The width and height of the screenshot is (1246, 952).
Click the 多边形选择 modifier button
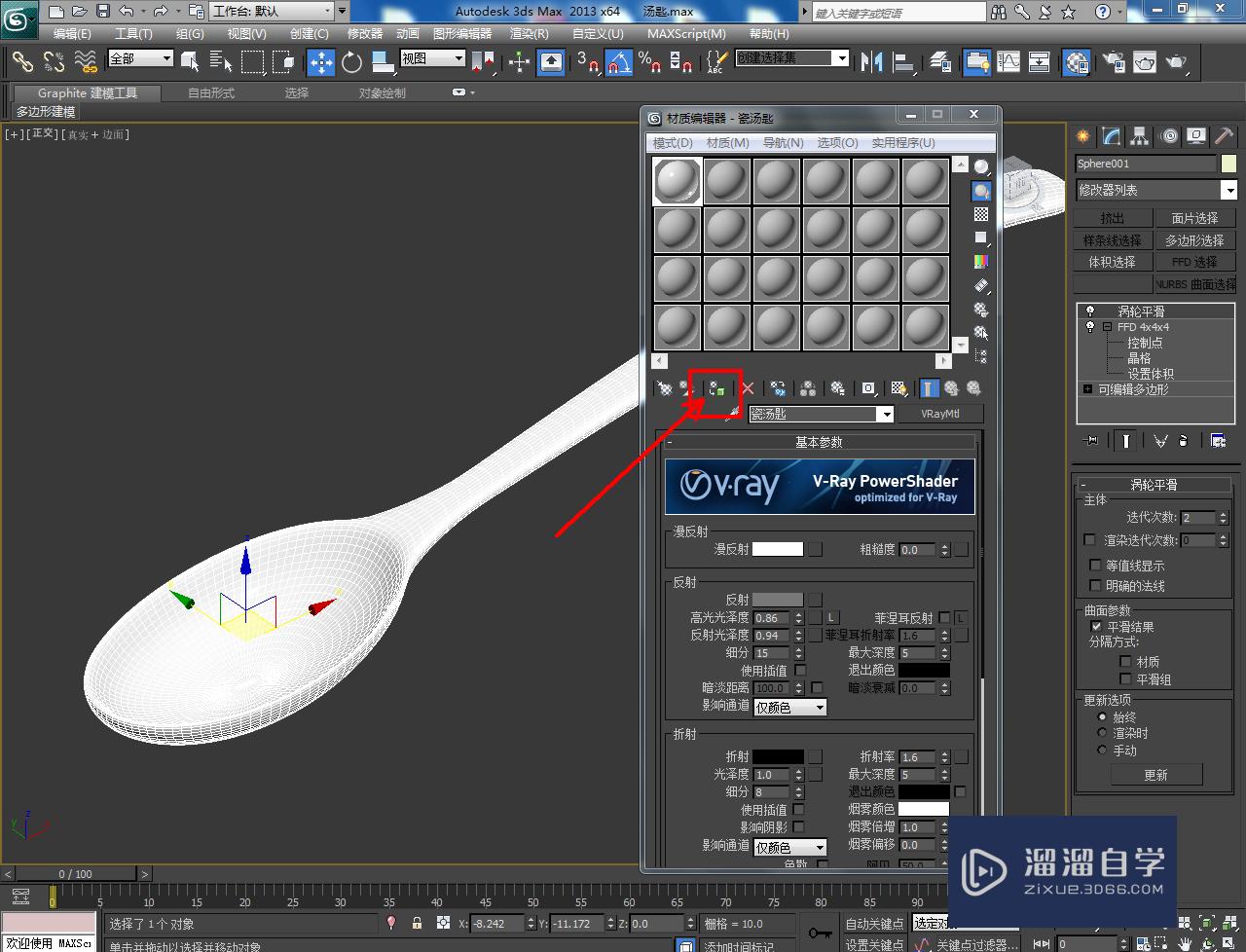coord(1194,240)
